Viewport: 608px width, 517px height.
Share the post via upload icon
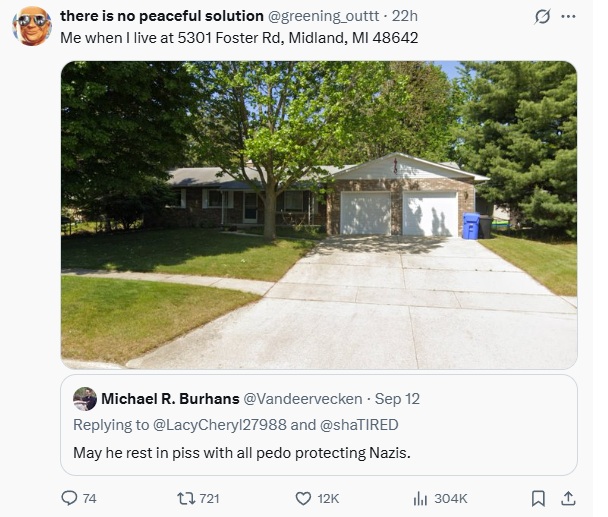(568, 498)
